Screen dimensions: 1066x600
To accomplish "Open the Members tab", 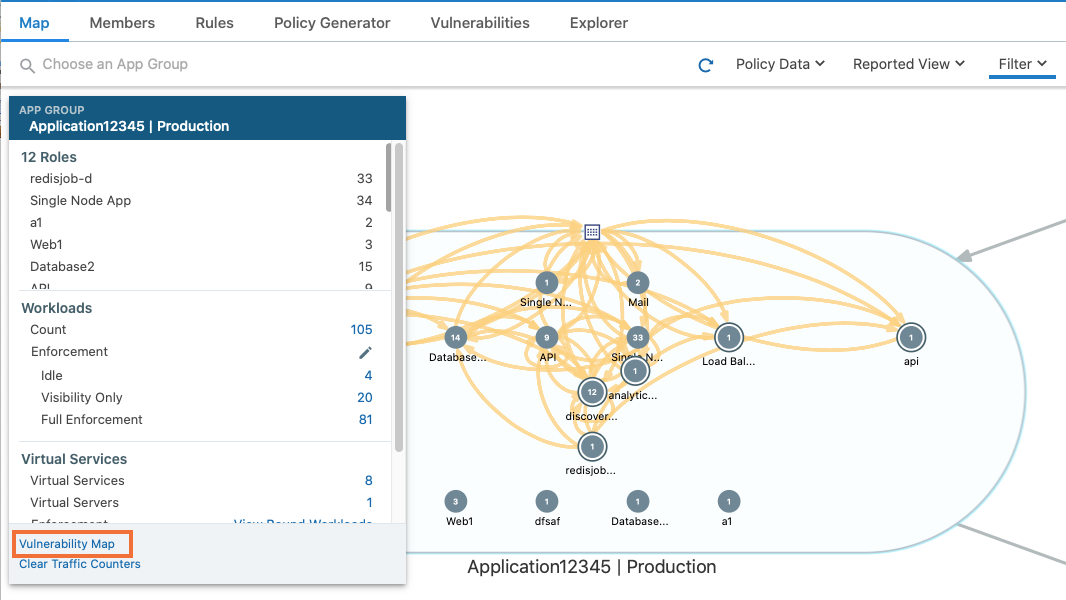I will 122,22.
